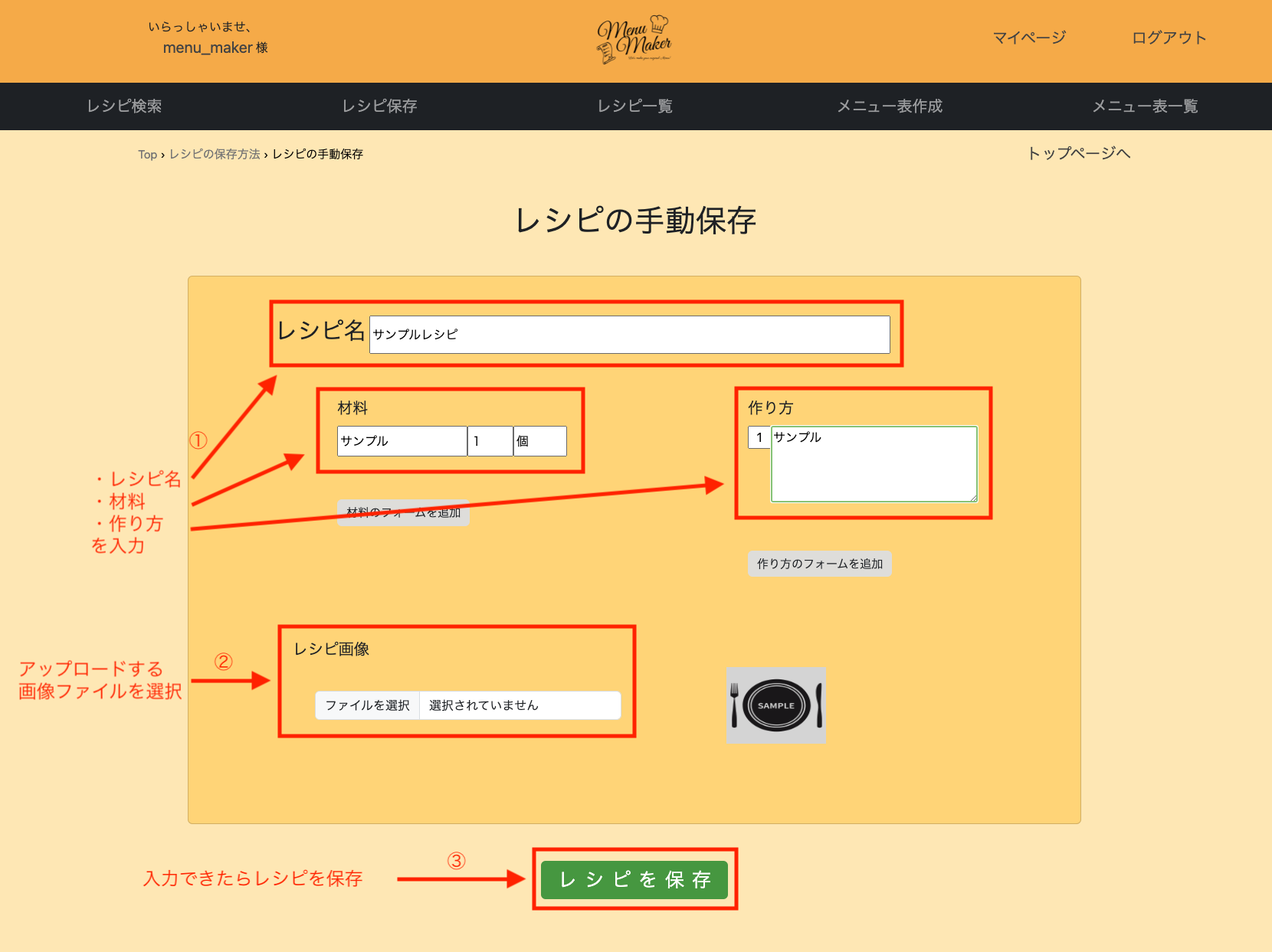Image resolution: width=1272 pixels, height=952 pixels.
Task: Click 作り方のフォームを追加 button
Action: point(820,564)
